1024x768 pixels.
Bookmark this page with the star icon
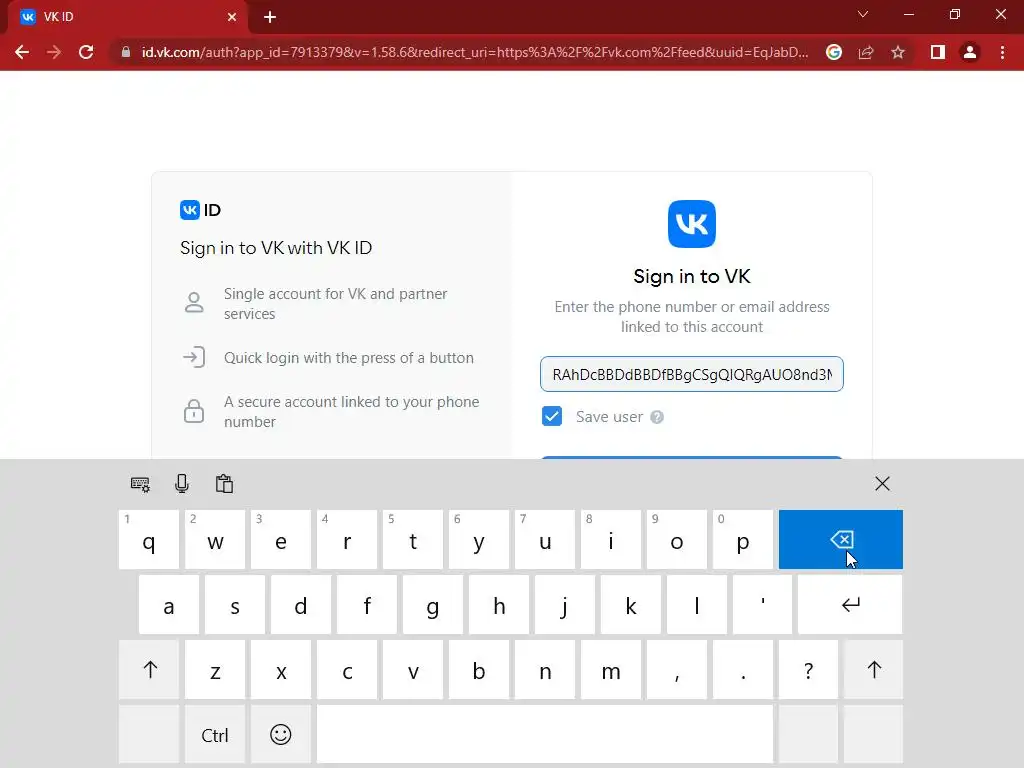898,52
